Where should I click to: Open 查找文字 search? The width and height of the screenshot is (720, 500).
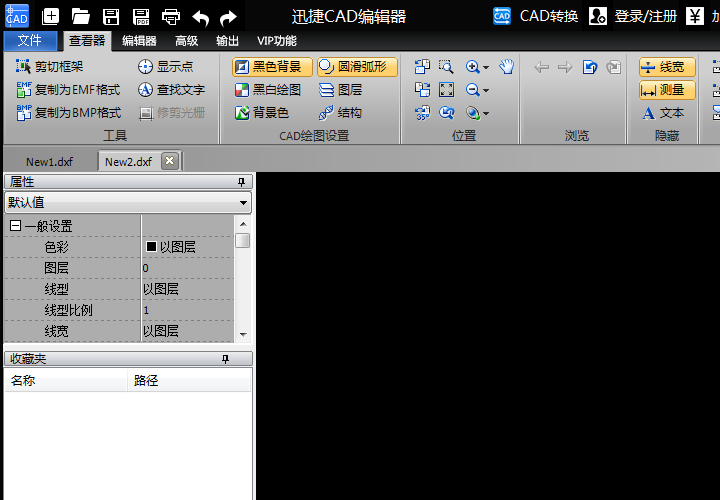[171, 90]
